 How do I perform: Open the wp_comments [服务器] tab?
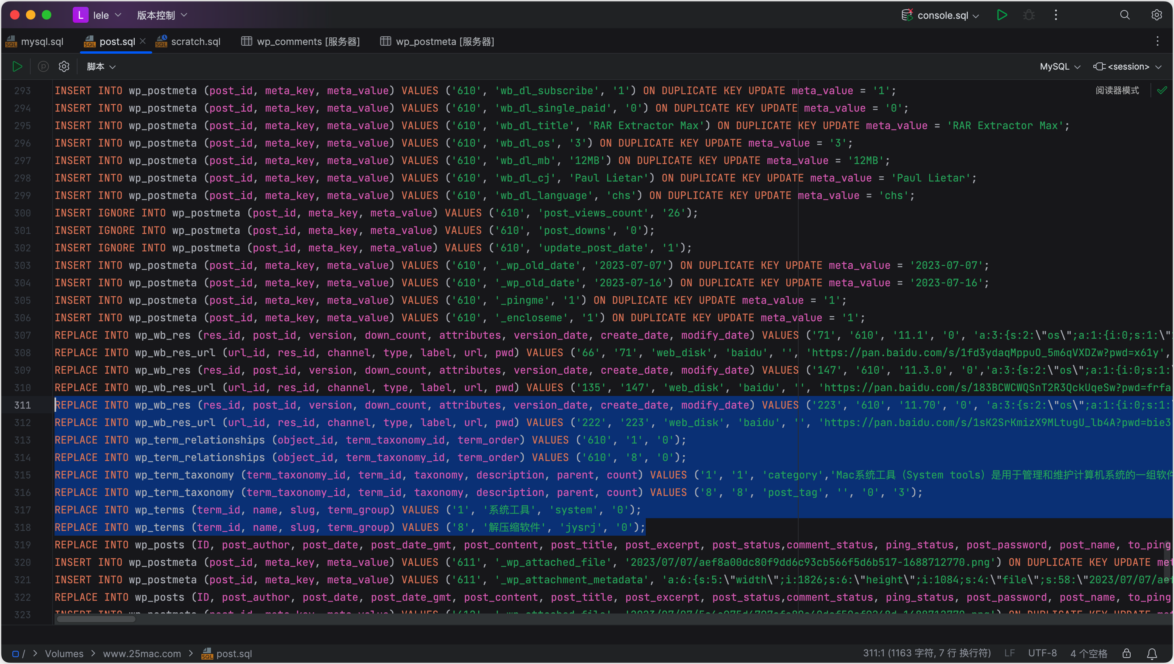click(300, 41)
